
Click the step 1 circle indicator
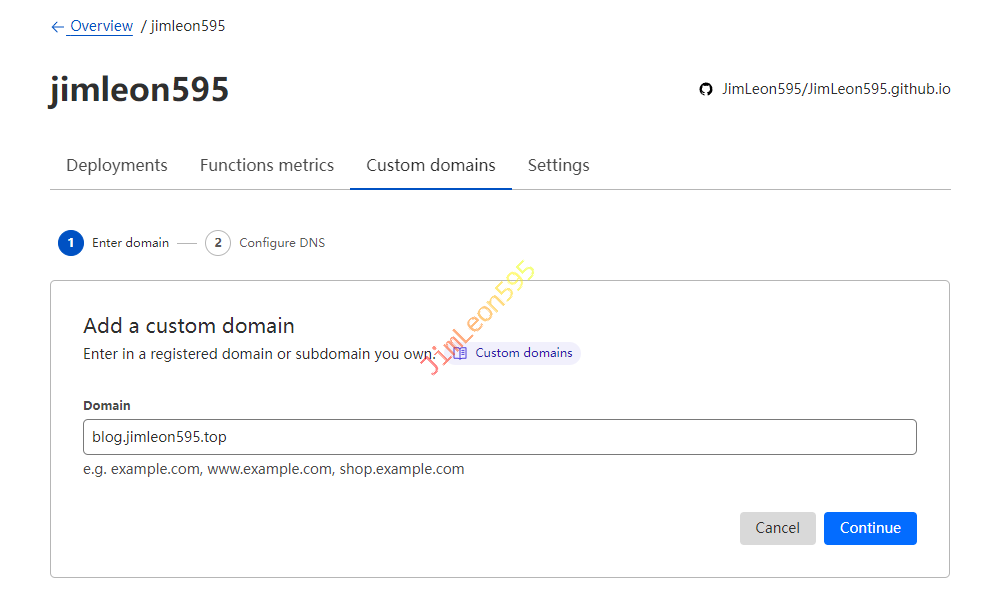coord(71,243)
